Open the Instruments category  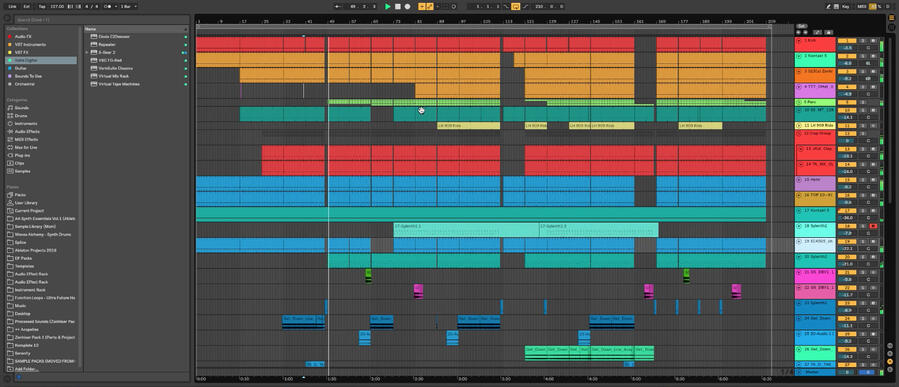tap(26, 123)
